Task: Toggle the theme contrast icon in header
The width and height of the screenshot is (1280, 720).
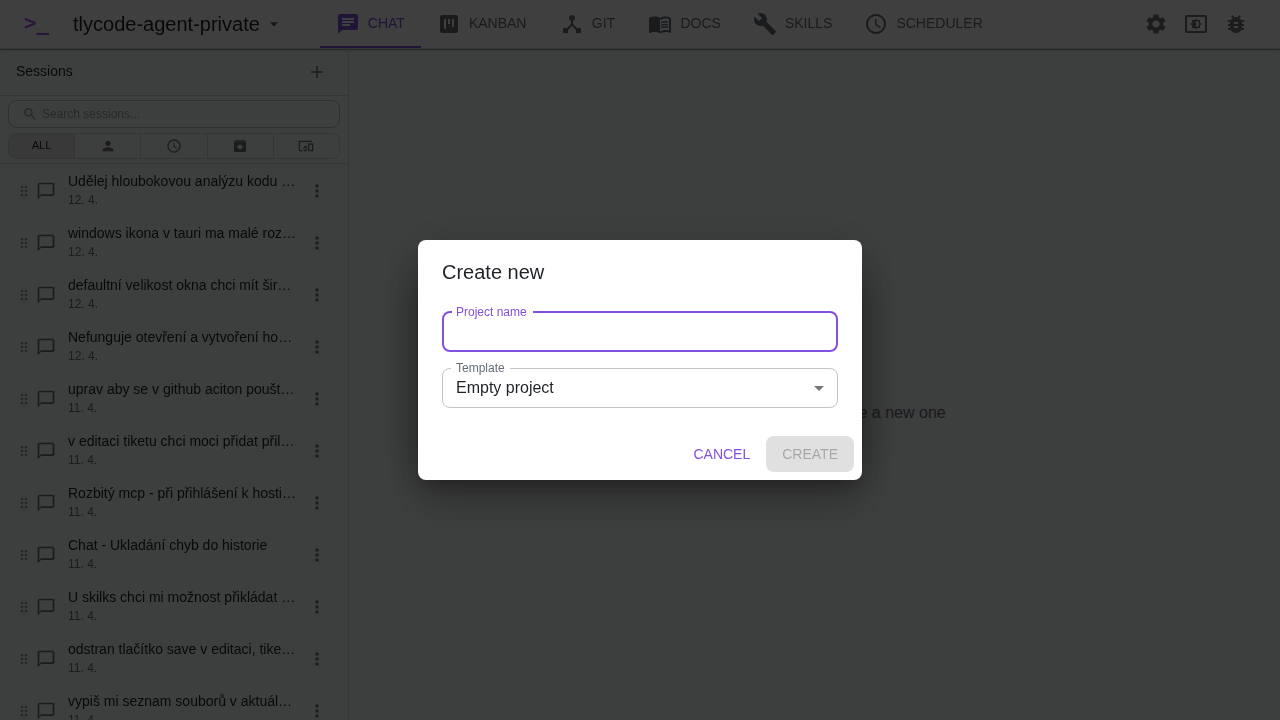Action: (1196, 24)
